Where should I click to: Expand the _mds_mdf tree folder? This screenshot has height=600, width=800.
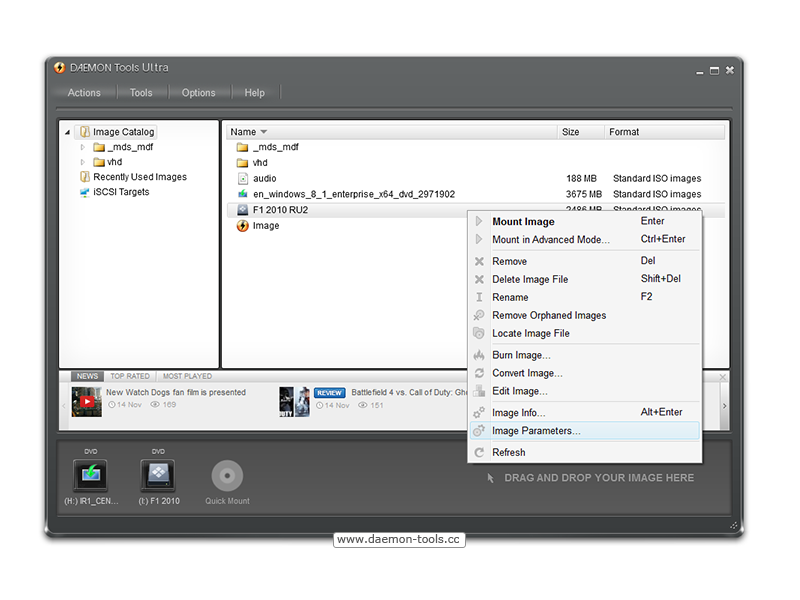(x=83, y=147)
